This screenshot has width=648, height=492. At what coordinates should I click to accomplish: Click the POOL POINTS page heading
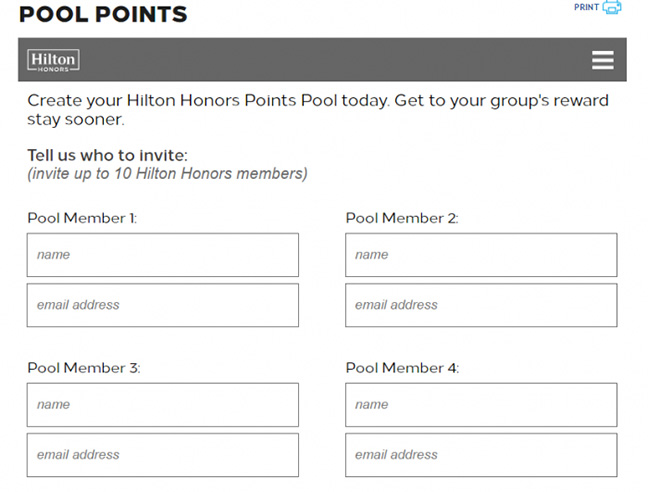pyautogui.click(x=102, y=15)
